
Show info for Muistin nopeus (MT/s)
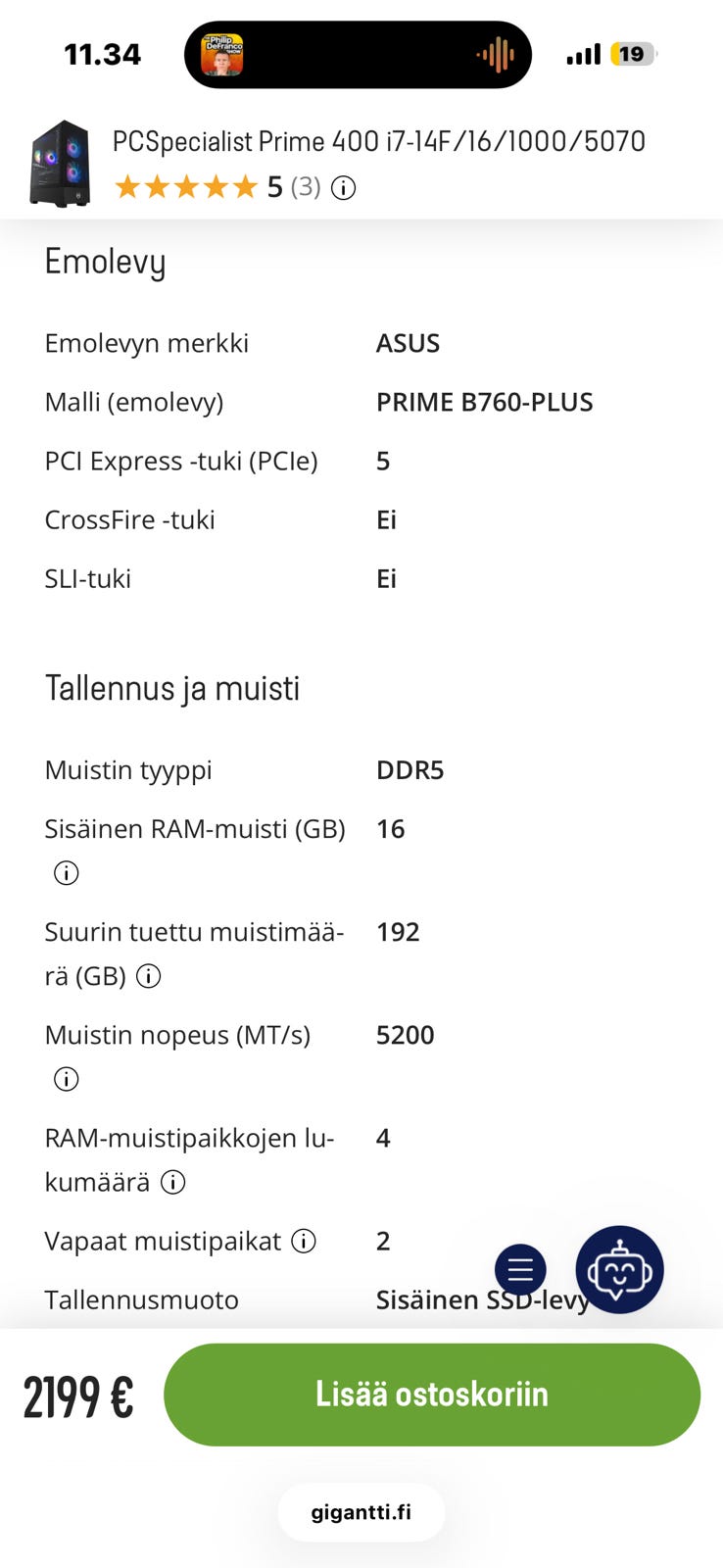tap(66, 1079)
